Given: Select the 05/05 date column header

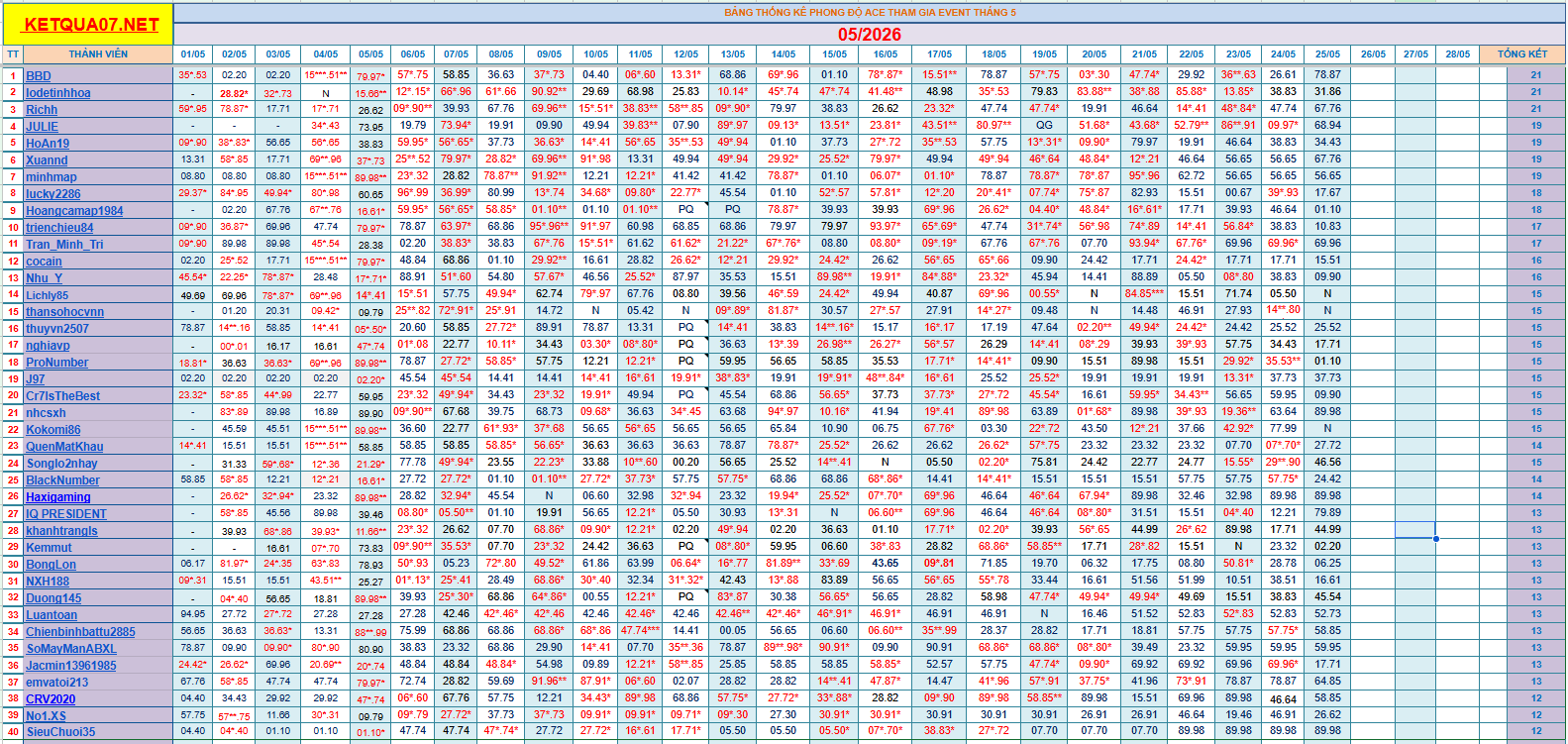Looking at the screenshot, I should pyautogui.click(x=370, y=54).
